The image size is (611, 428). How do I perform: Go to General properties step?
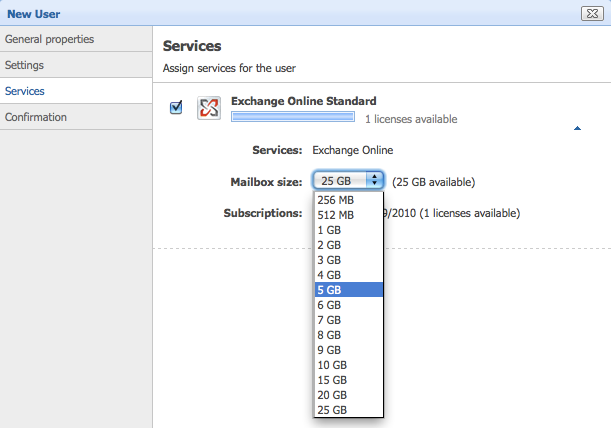click(76, 39)
